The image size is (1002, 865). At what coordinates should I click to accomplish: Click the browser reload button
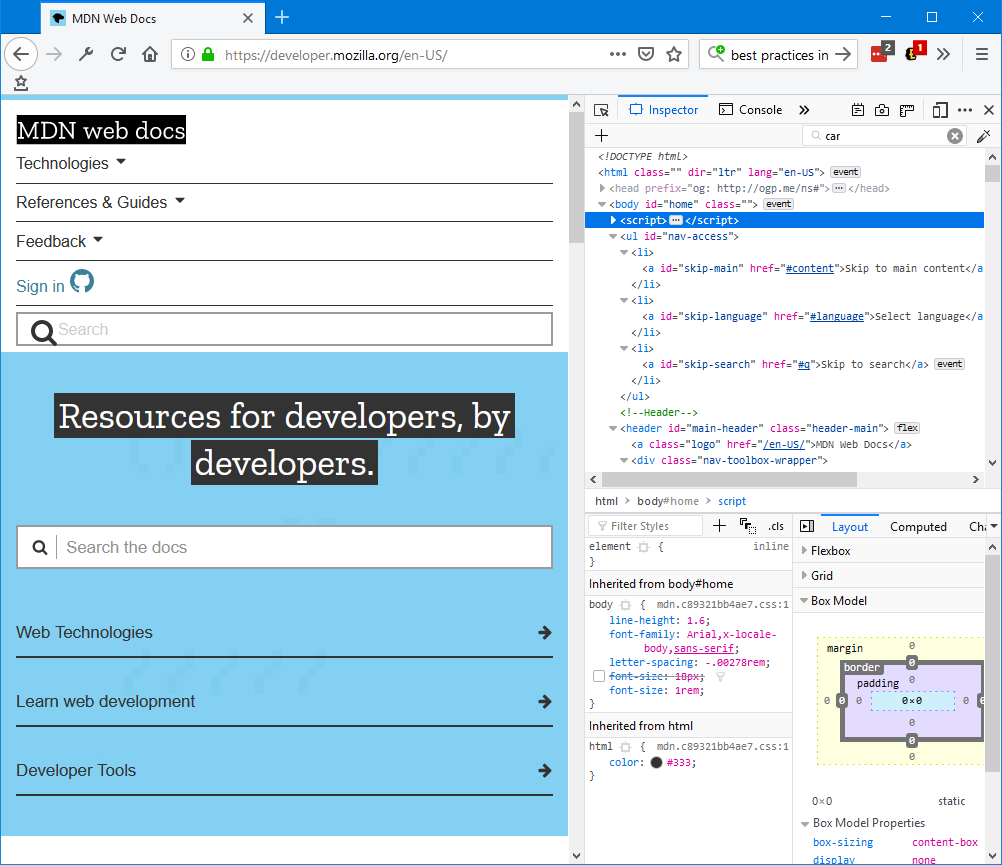coord(118,55)
